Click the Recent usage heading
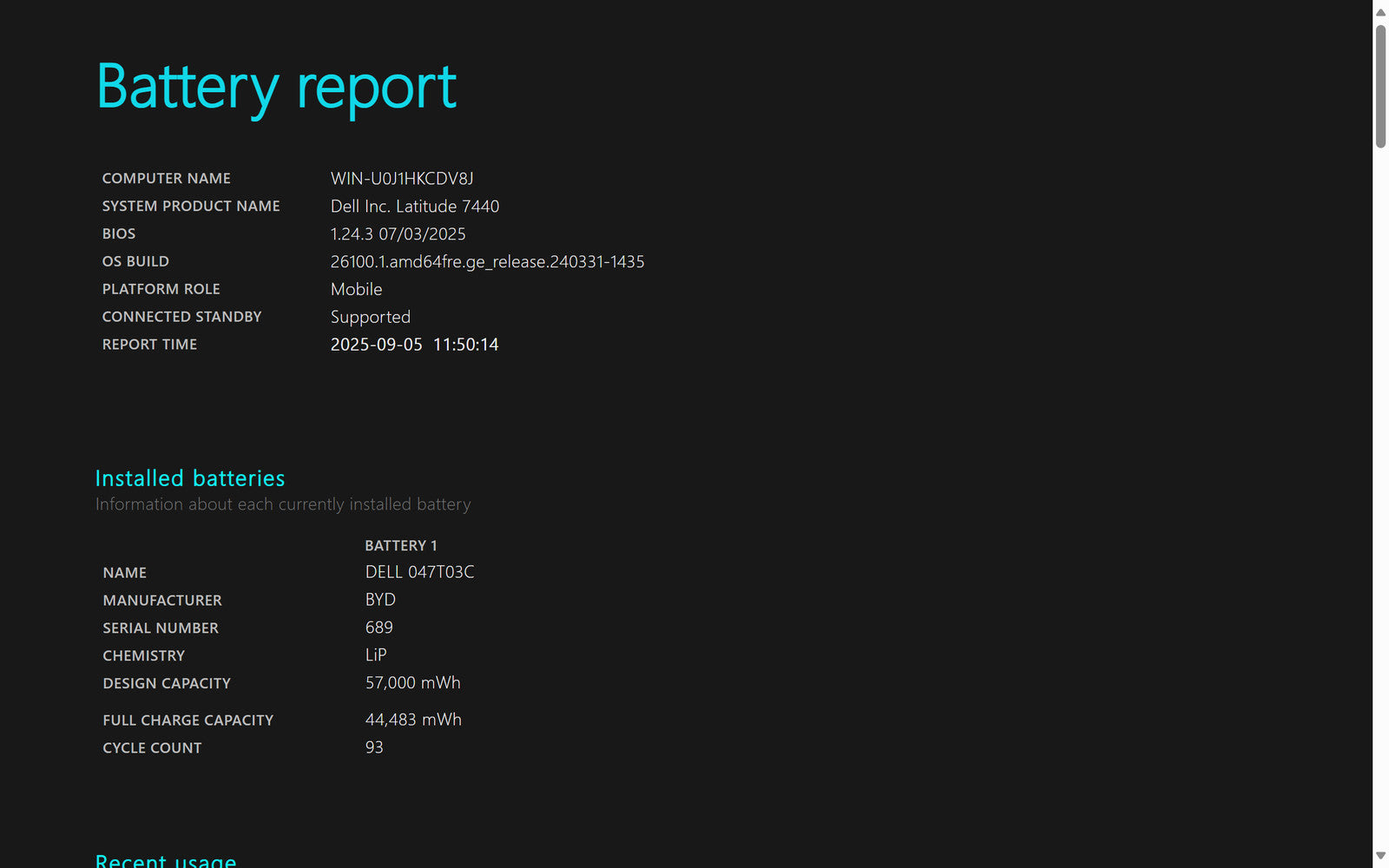Image resolution: width=1389 pixels, height=868 pixels. tap(166, 860)
